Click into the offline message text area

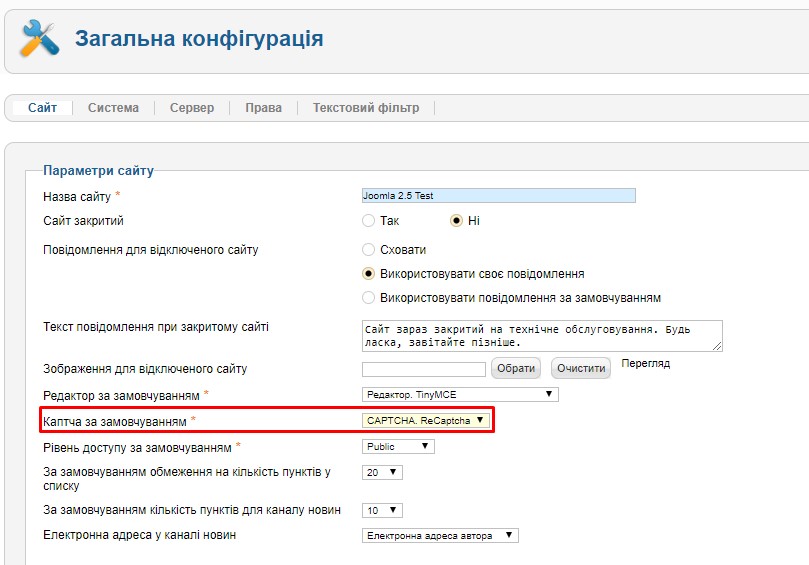click(542, 336)
